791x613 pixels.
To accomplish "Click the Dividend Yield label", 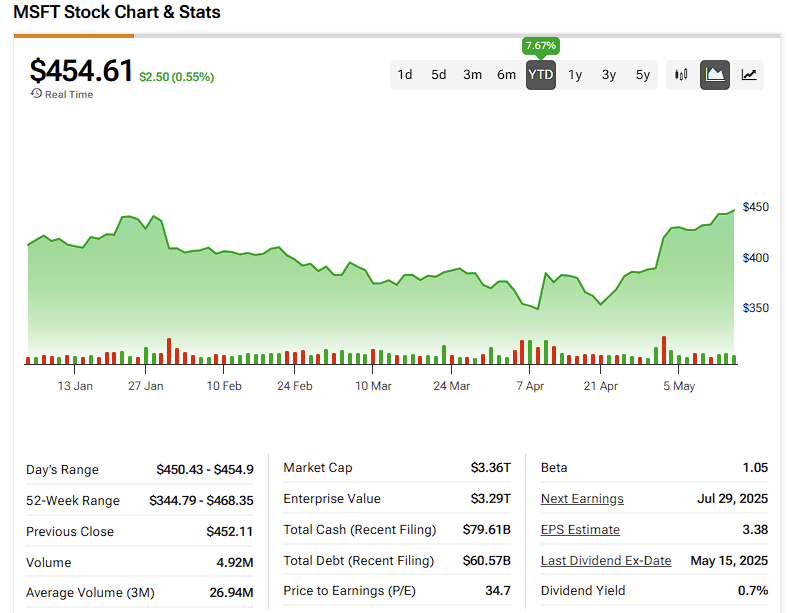I will [583, 590].
